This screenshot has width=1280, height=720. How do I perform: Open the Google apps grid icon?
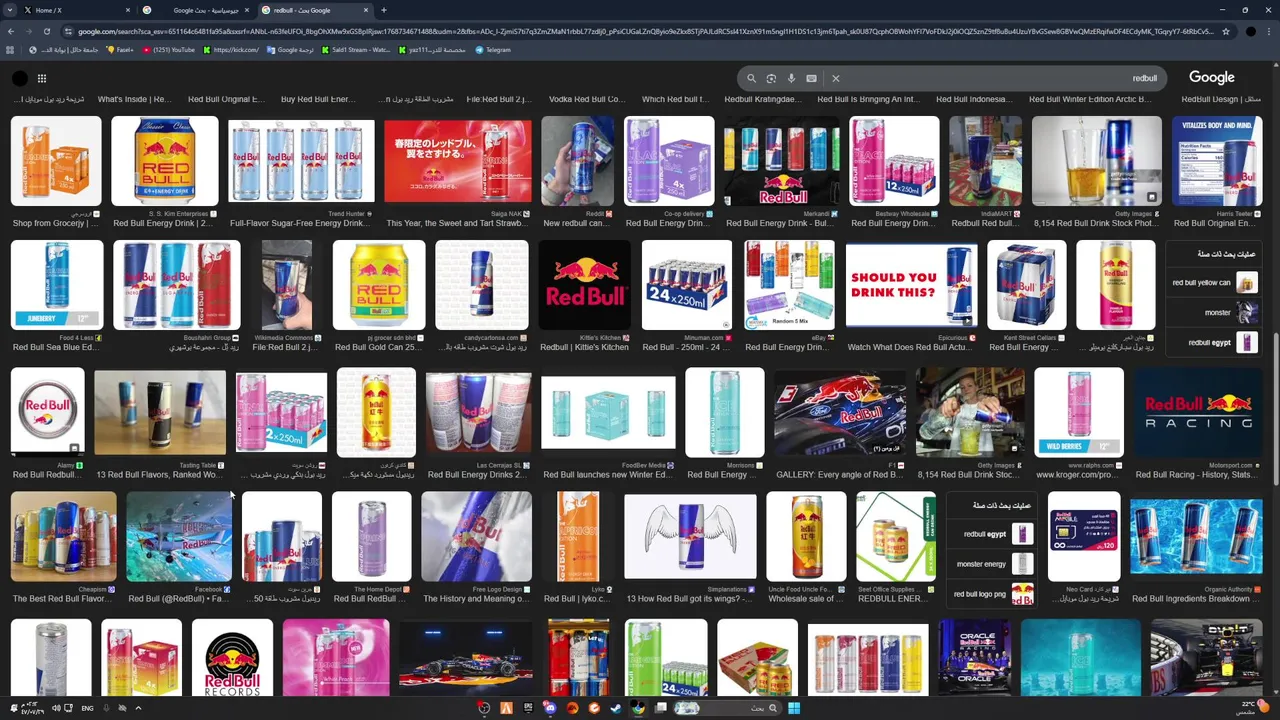tap(42, 78)
